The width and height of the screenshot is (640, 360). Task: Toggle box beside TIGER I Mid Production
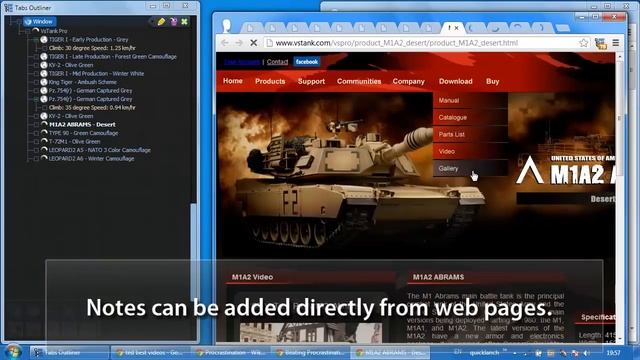click(36, 74)
